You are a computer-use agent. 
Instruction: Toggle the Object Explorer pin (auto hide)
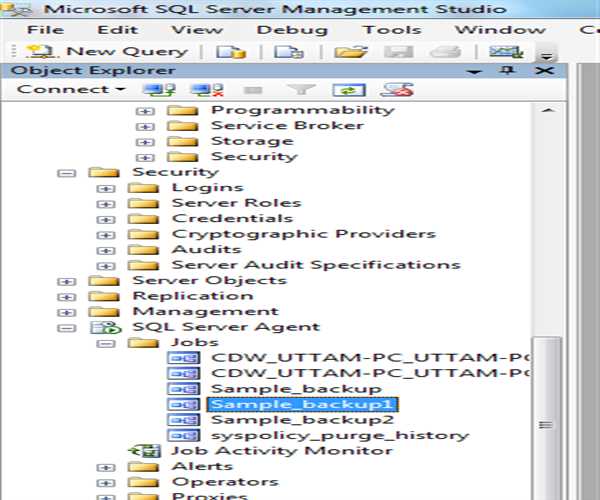click(x=509, y=71)
